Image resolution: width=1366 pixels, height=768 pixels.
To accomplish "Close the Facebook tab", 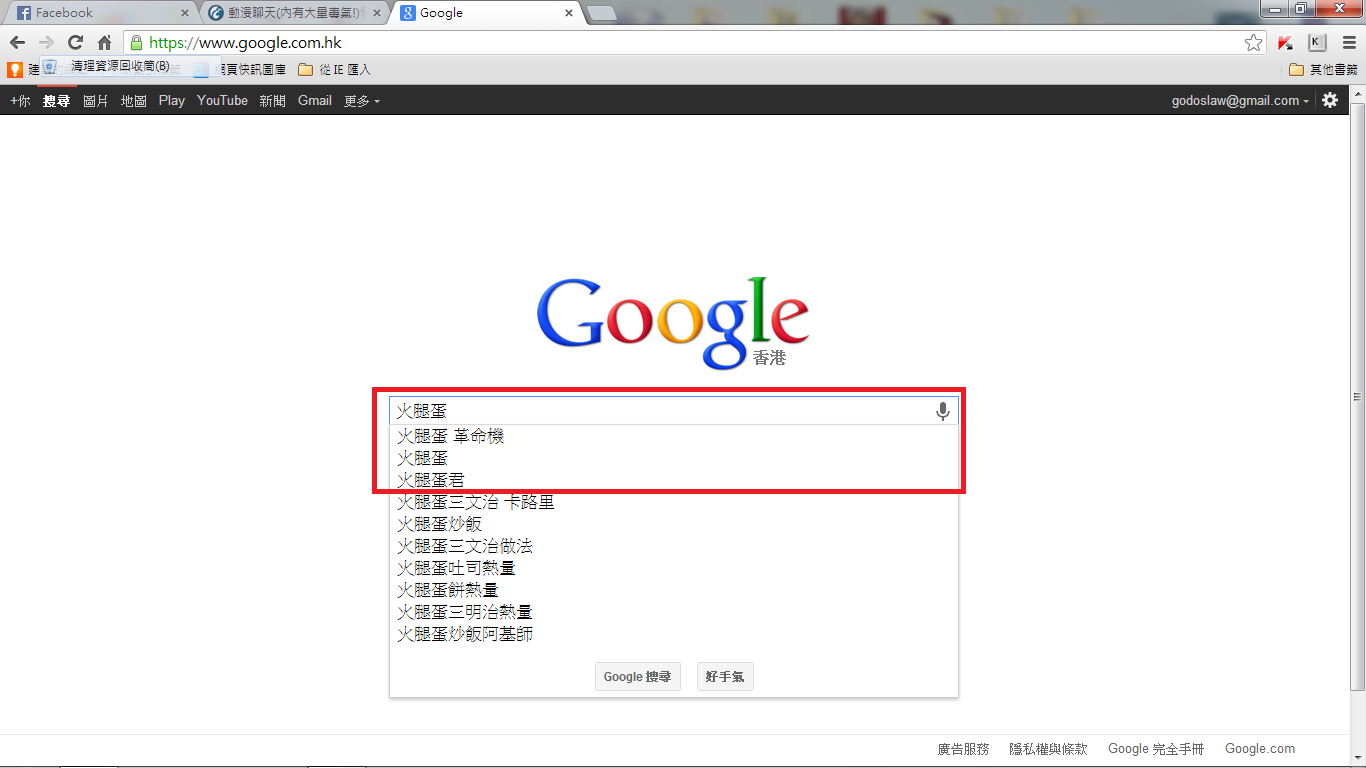I will [x=184, y=13].
